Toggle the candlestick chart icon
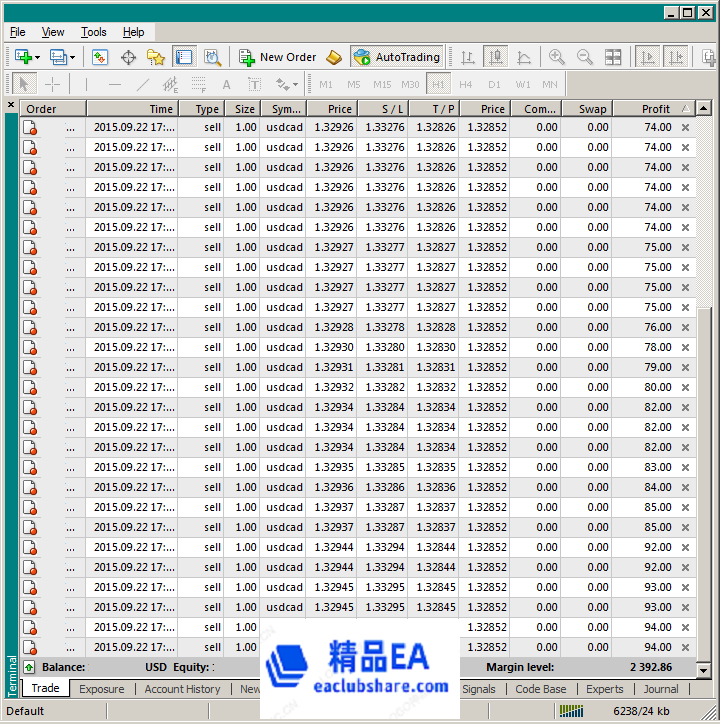Screen dimensions: 720x724 496,57
